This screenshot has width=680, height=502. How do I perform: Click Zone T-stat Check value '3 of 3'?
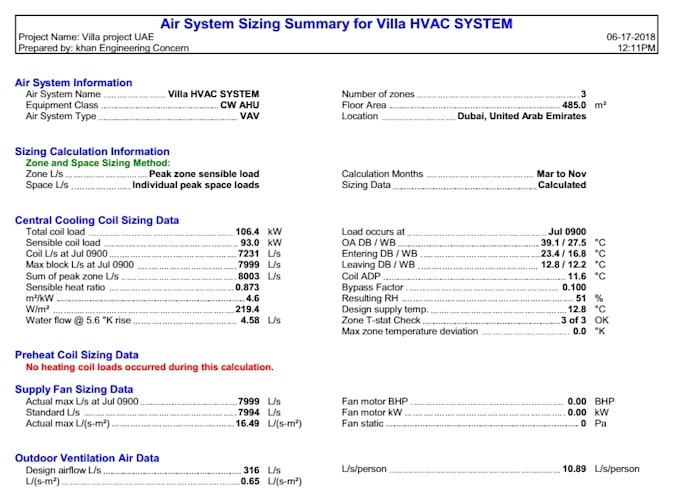pyautogui.click(x=573, y=320)
